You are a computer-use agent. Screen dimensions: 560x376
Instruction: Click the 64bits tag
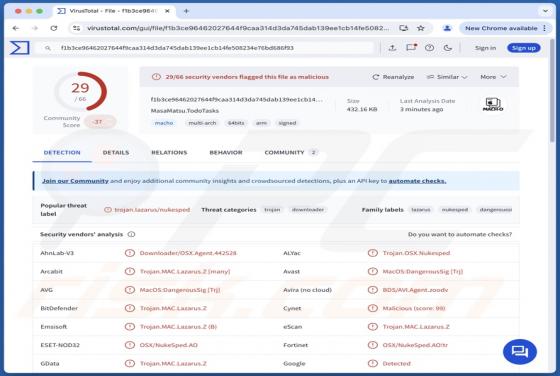(x=236, y=123)
